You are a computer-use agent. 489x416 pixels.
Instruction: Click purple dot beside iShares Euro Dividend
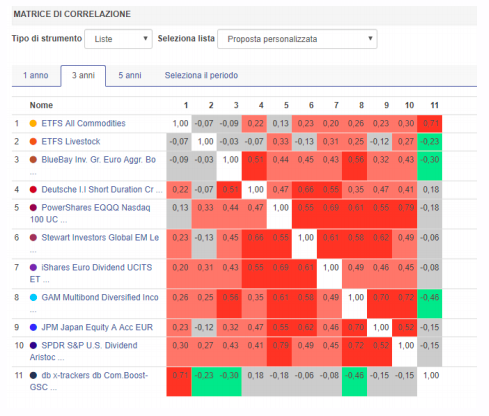[33, 268]
